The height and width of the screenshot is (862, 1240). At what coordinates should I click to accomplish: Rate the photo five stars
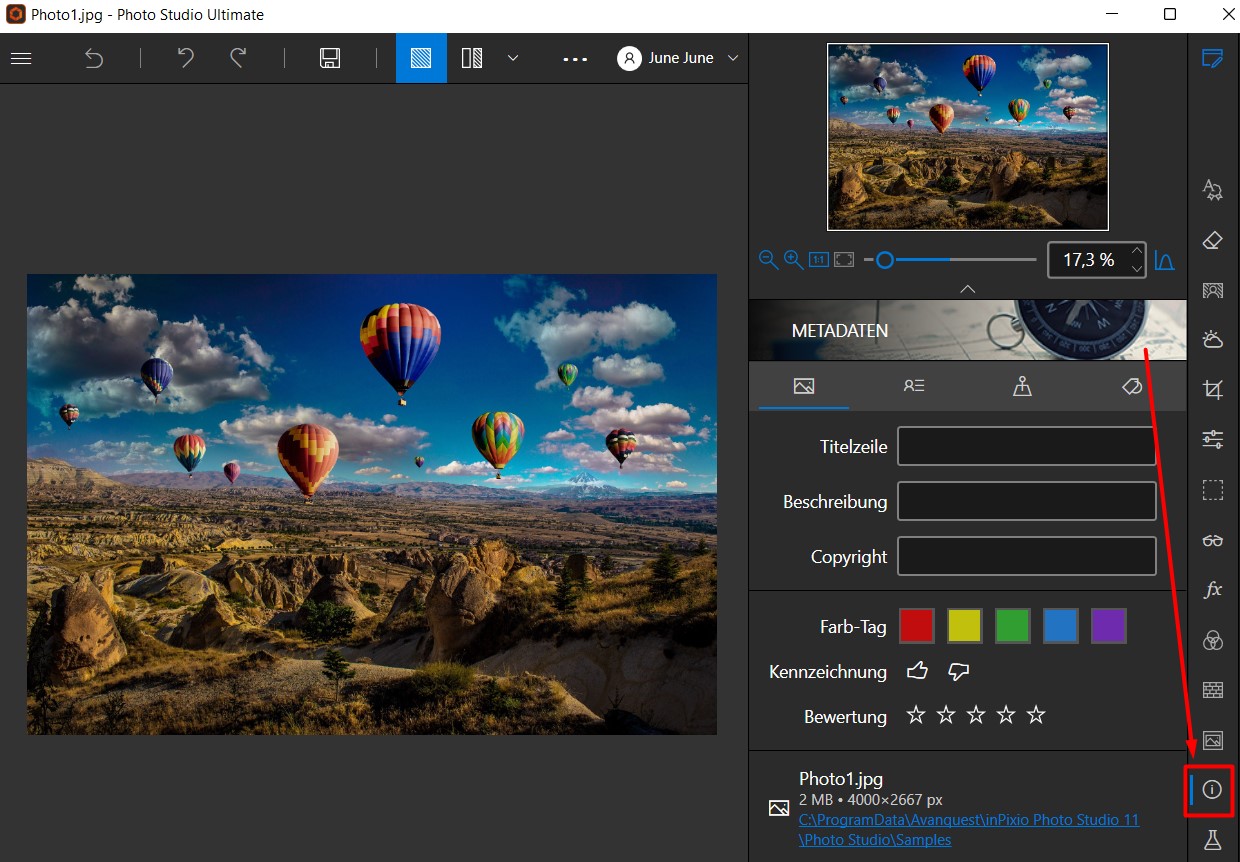point(1036,715)
